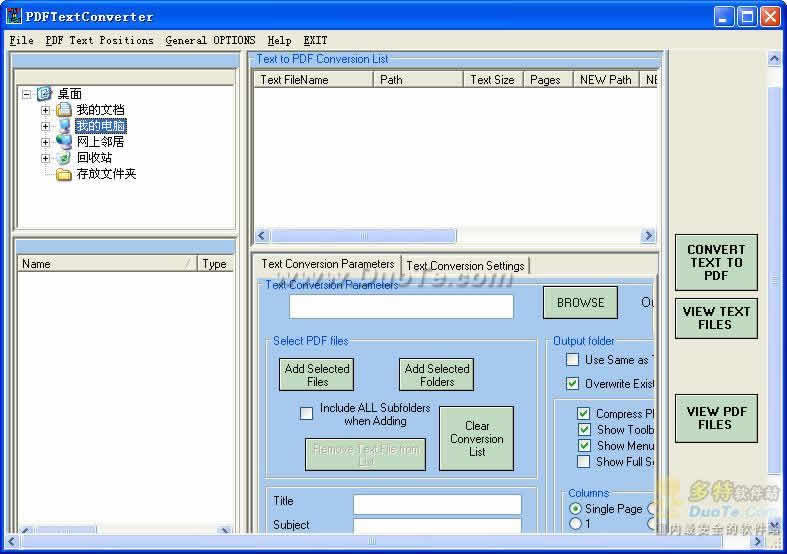787x554 pixels.
Task: Uncheck the Overwrite Existing checkbox
Action: click(x=572, y=383)
